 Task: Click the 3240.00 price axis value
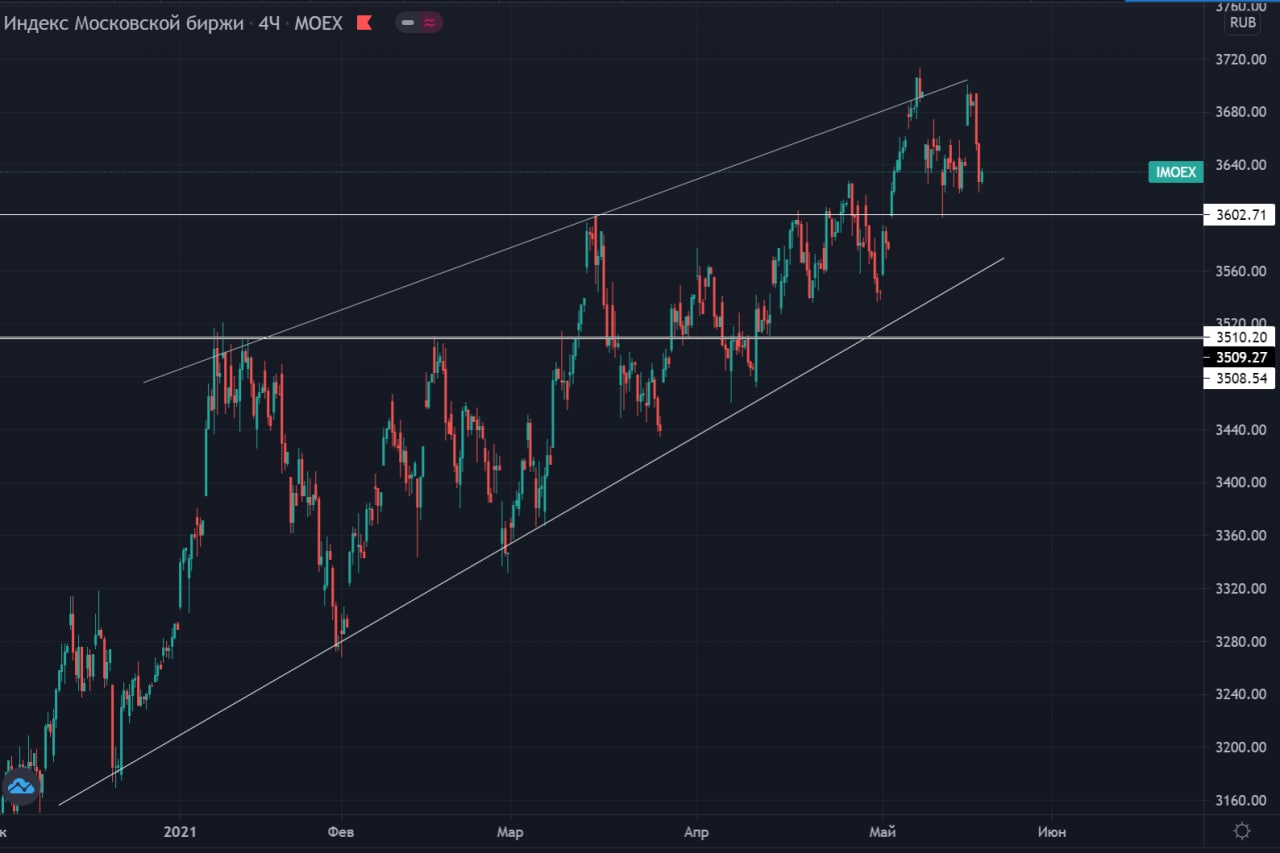[1241, 694]
